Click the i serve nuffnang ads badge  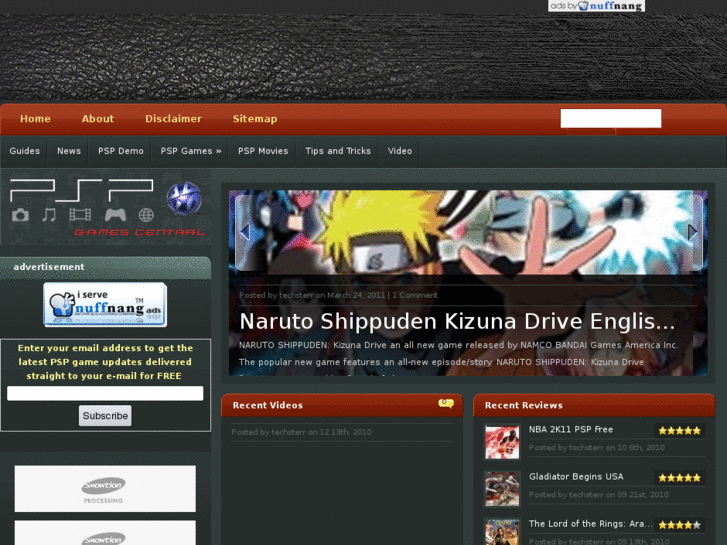click(105, 305)
